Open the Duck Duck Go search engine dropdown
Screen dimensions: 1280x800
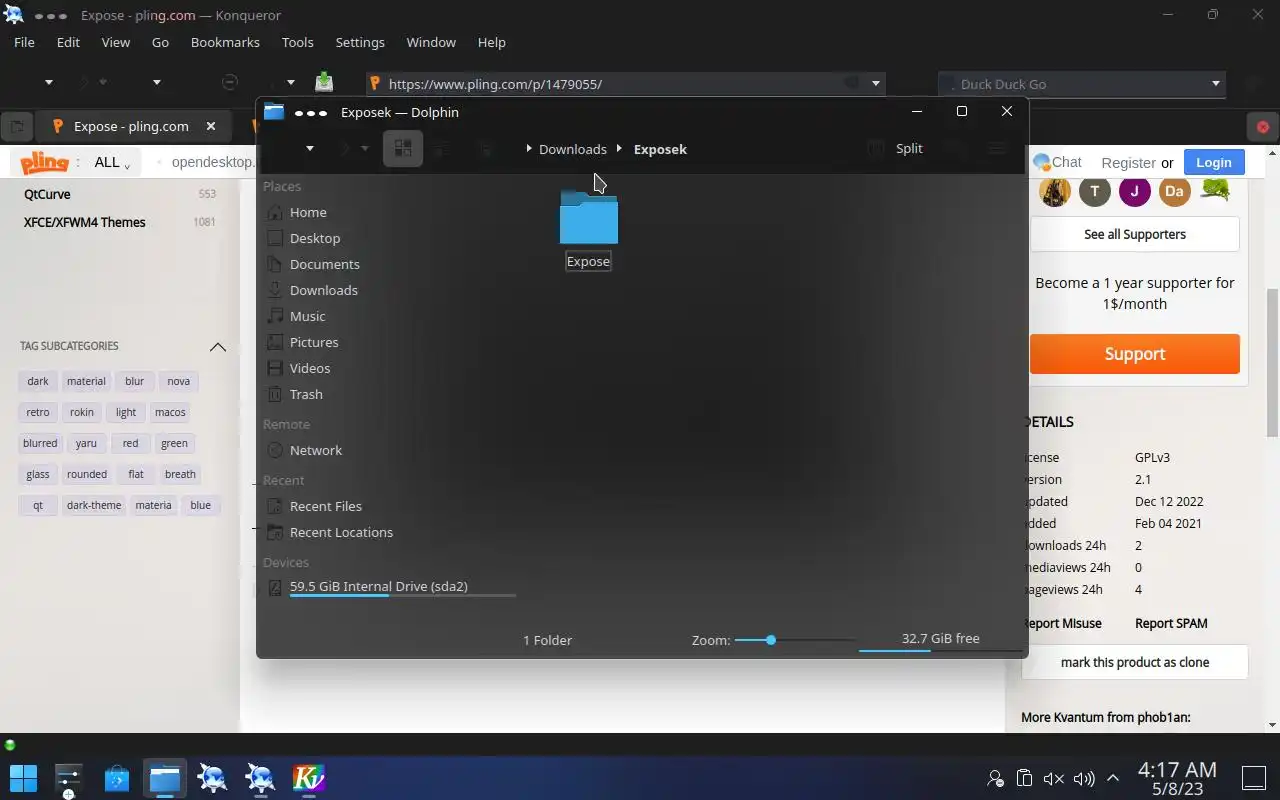pos(1216,84)
